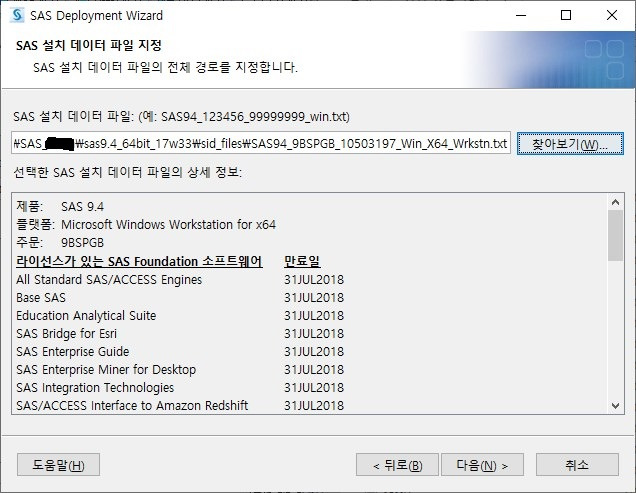This screenshot has height=493, width=636.
Task: Click 'Microsoft Windows Workstation for x64' platform text
Action: click(x=168, y=224)
